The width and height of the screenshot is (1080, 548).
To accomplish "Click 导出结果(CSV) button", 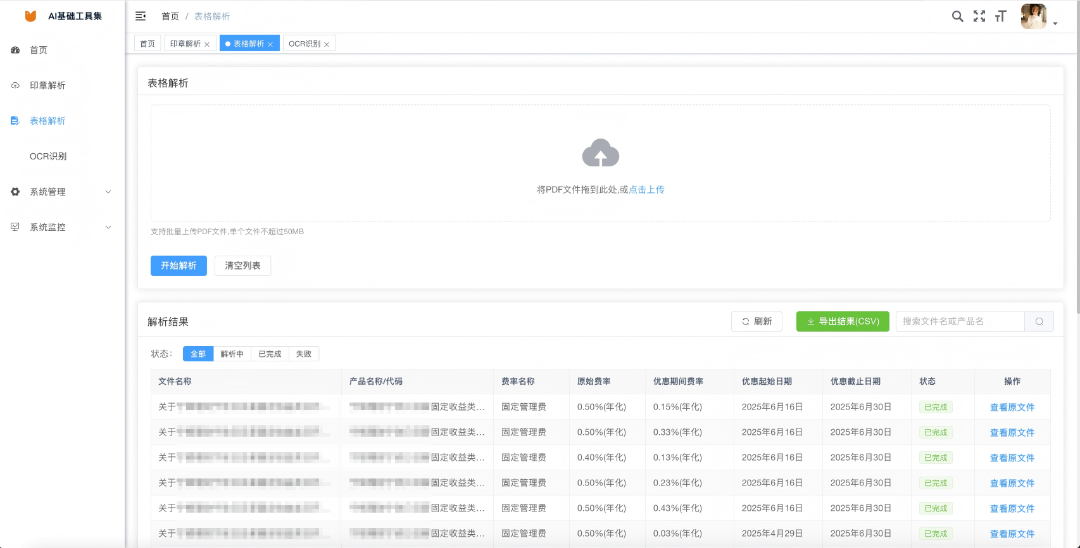I will (842, 322).
